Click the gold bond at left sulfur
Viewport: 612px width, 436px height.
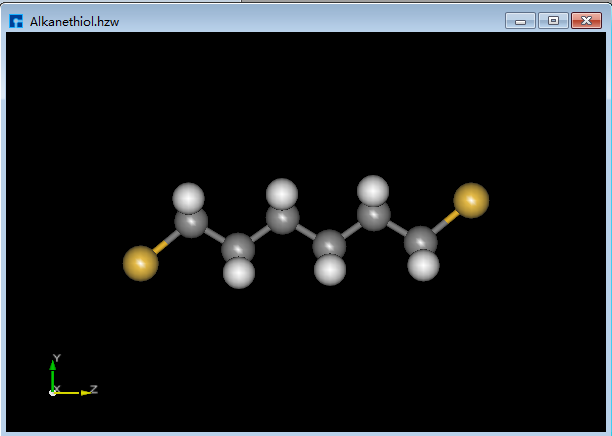click(161, 246)
